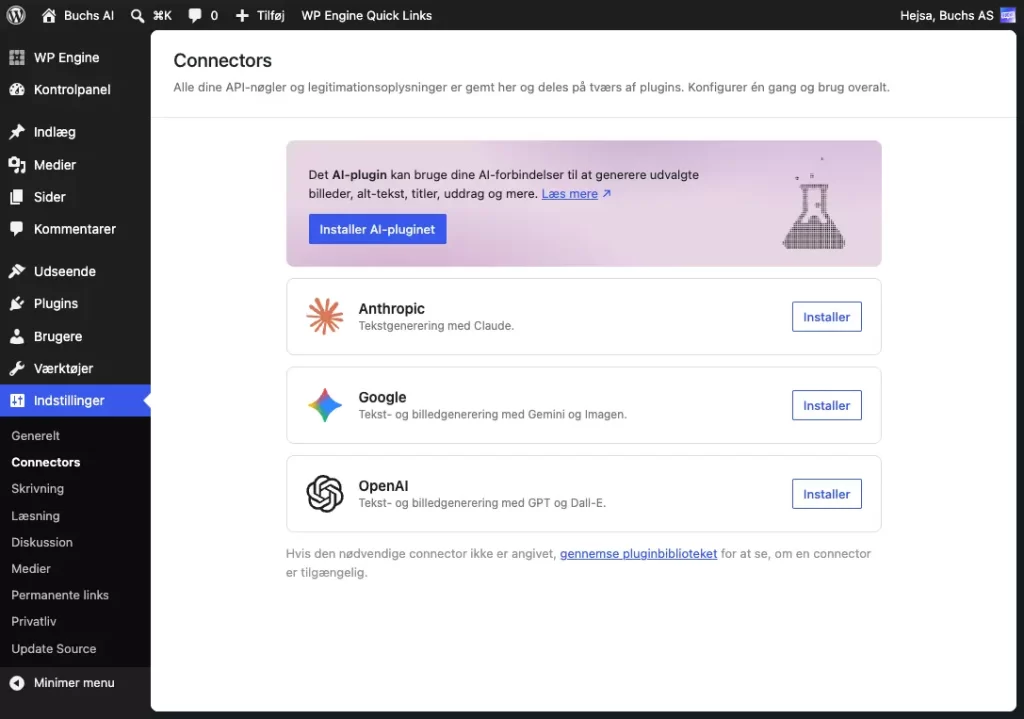
Task: Click the user avatar icon
Action: coord(1008,15)
